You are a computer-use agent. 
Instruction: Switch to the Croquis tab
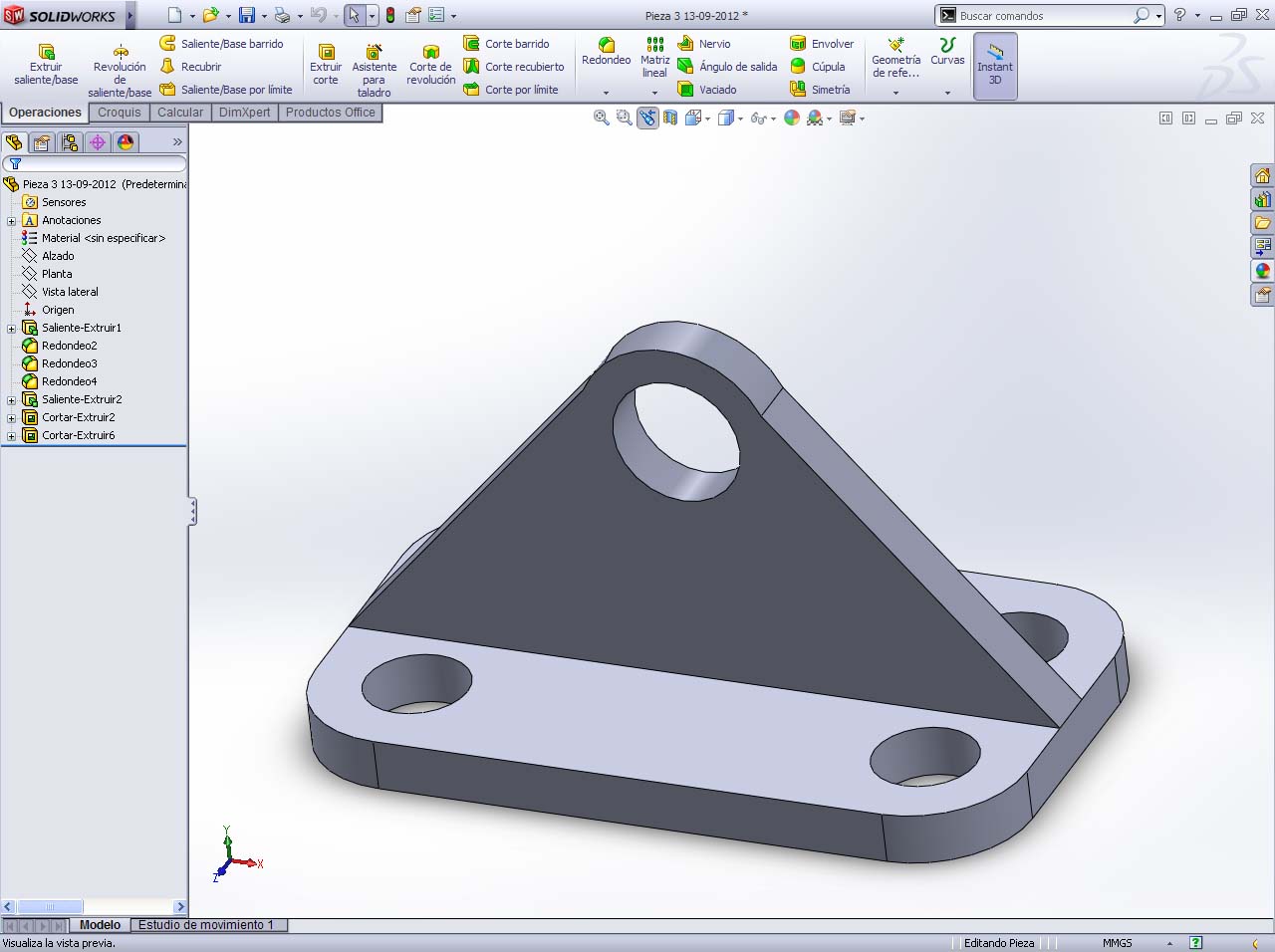click(x=120, y=113)
